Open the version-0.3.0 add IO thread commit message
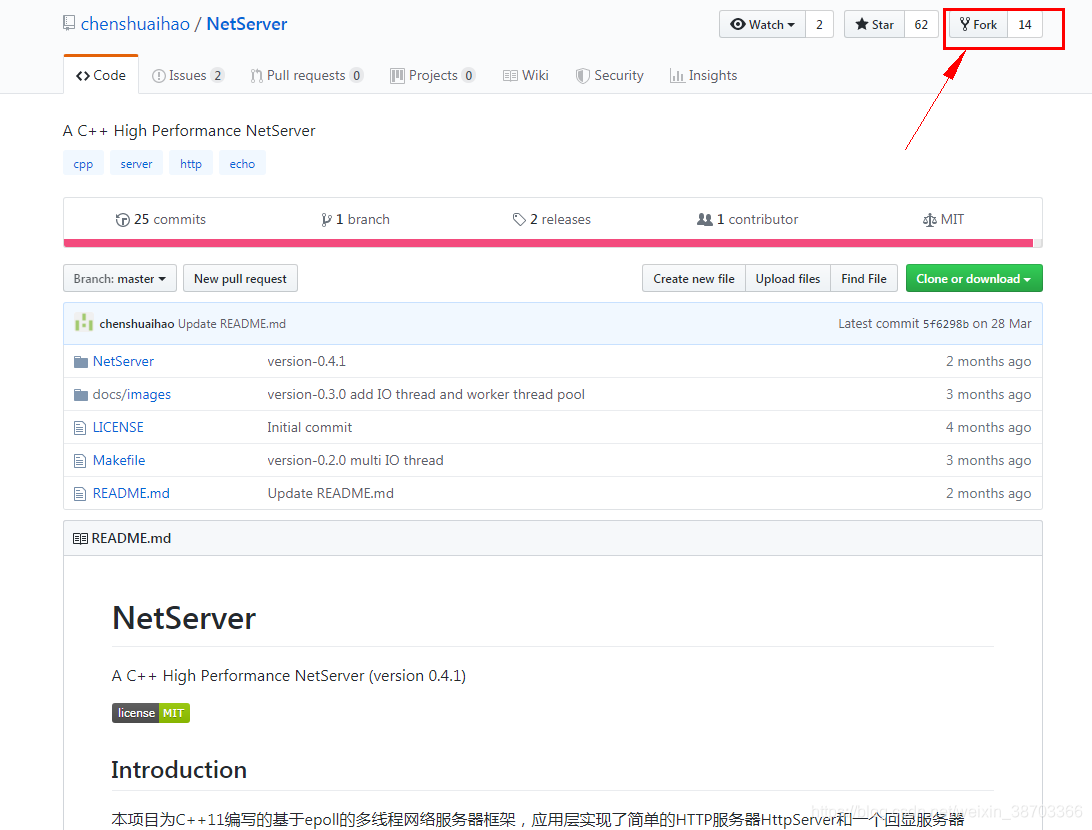The width and height of the screenshot is (1092, 830). (x=426, y=394)
